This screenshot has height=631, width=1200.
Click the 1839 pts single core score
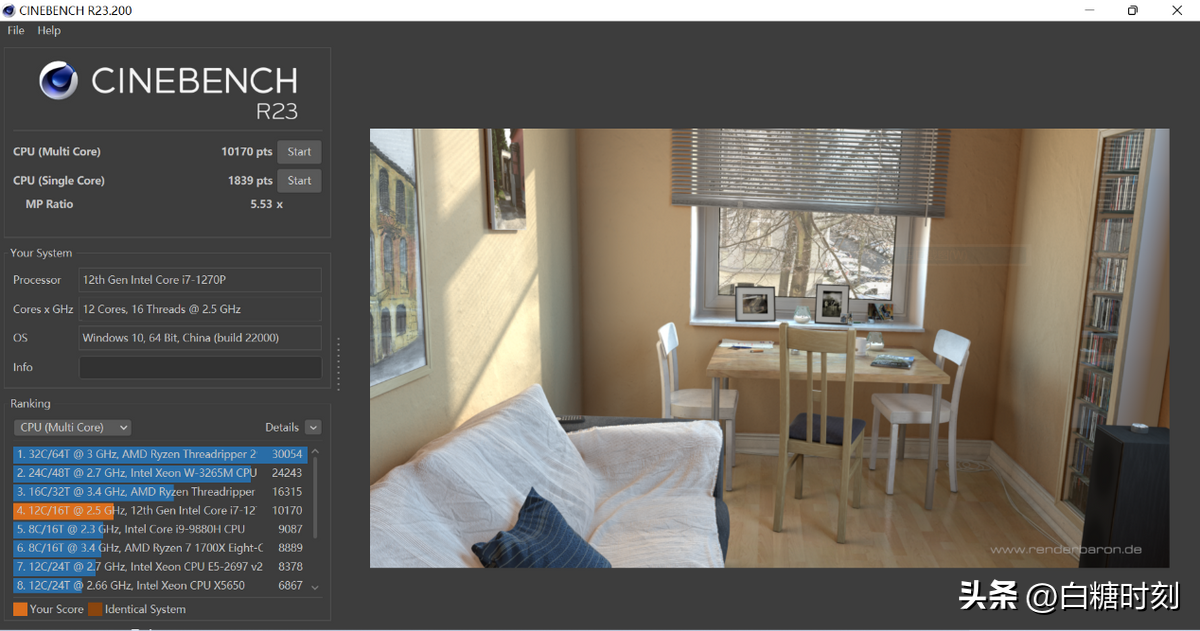click(250, 181)
